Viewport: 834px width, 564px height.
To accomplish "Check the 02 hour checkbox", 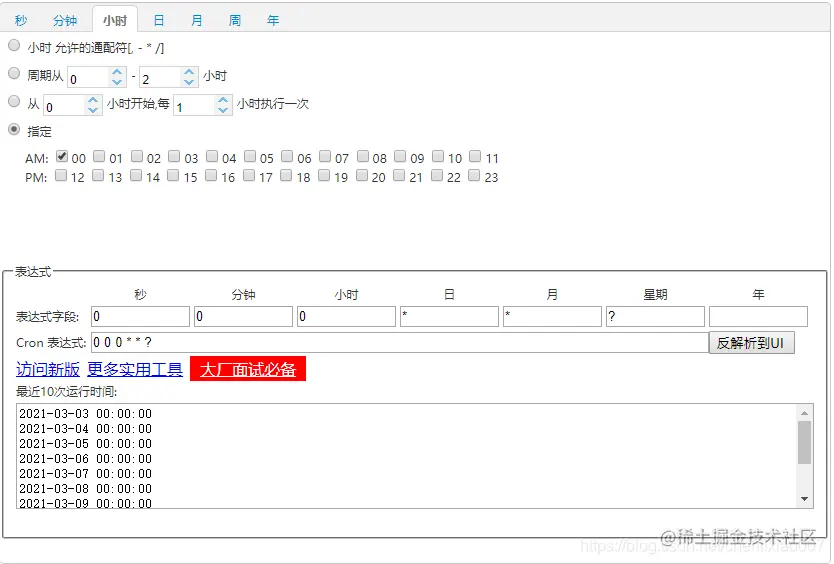I will 137,156.
